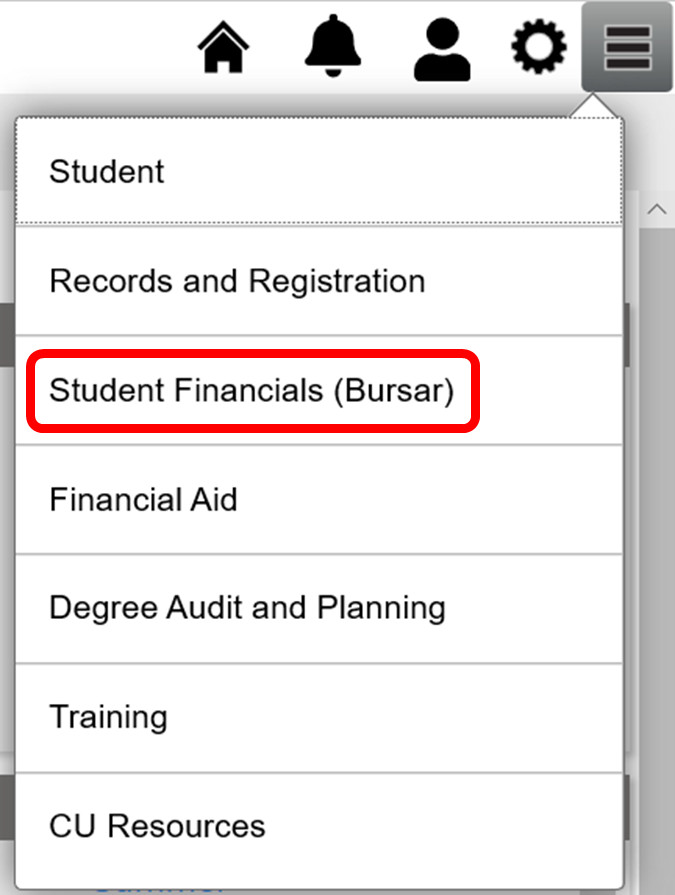Image resolution: width=675 pixels, height=895 pixels.
Task: Click the house-shaped icon
Action: pos(223,47)
